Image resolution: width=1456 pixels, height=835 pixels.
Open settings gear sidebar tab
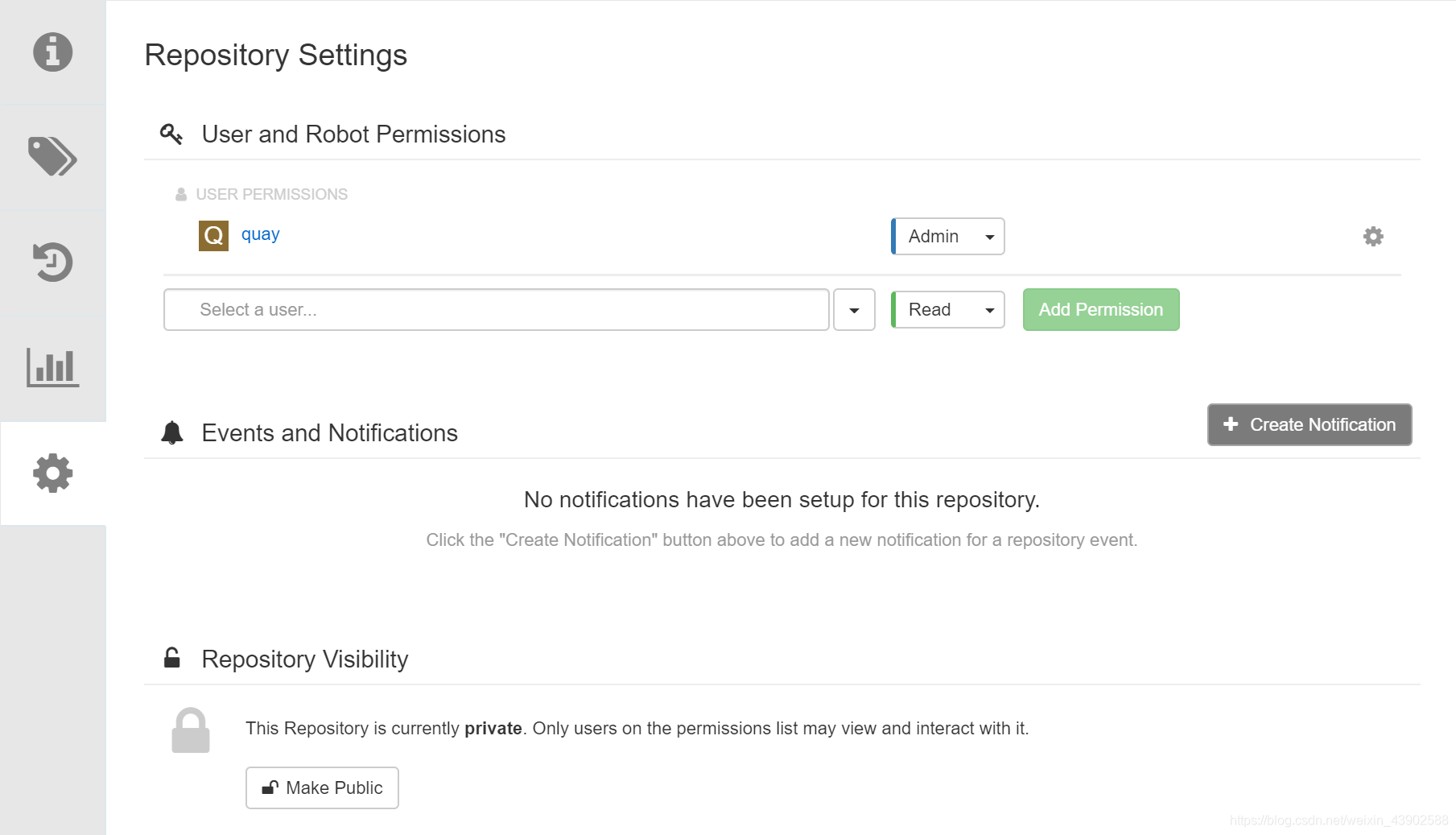coord(52,473)
